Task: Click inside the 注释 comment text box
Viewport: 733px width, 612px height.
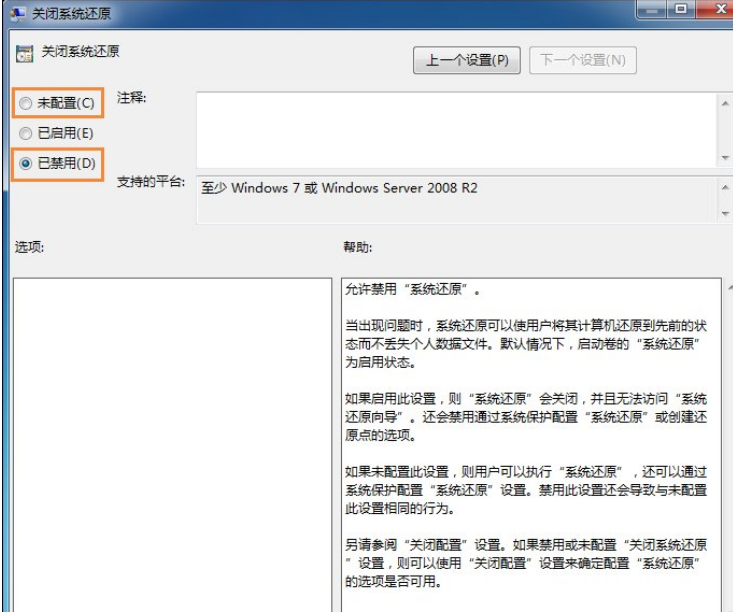Action: (x=455, y=130)
